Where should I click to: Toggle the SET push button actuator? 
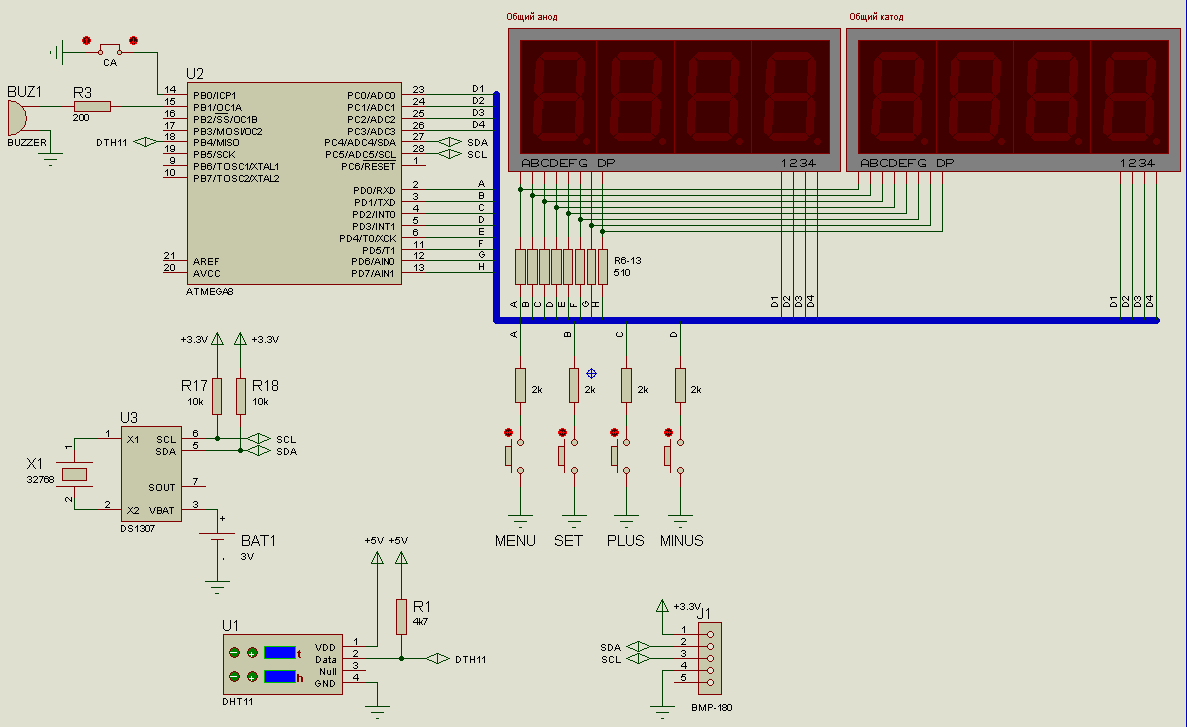tap(562, 456)
